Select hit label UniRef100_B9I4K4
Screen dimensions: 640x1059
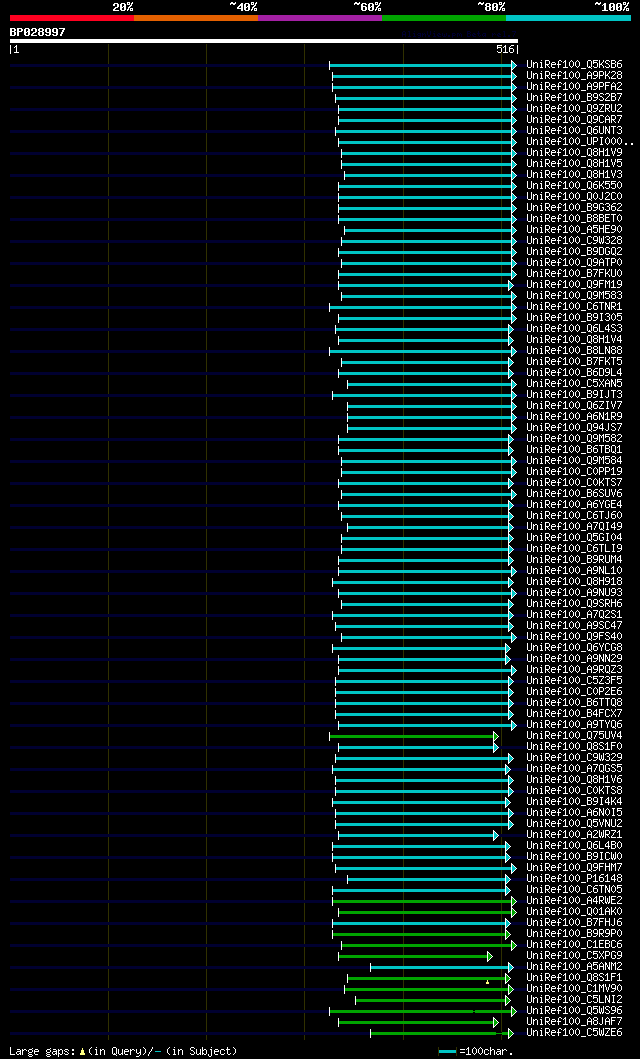pyautogui.click(x=575, y=802)
